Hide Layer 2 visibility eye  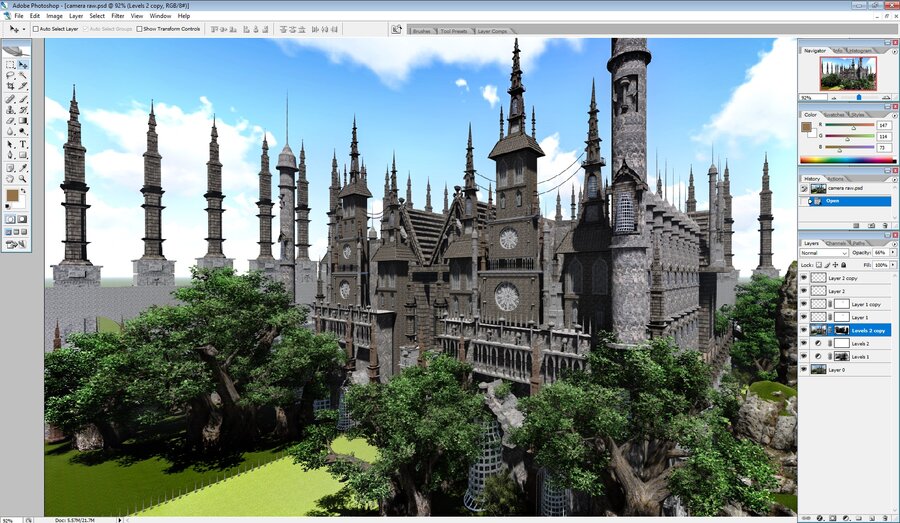click(x=804, y=290)
